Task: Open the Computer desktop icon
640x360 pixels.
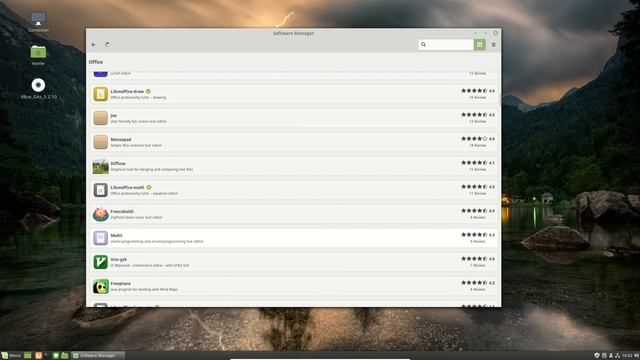Action: click(x=38, y=22)
